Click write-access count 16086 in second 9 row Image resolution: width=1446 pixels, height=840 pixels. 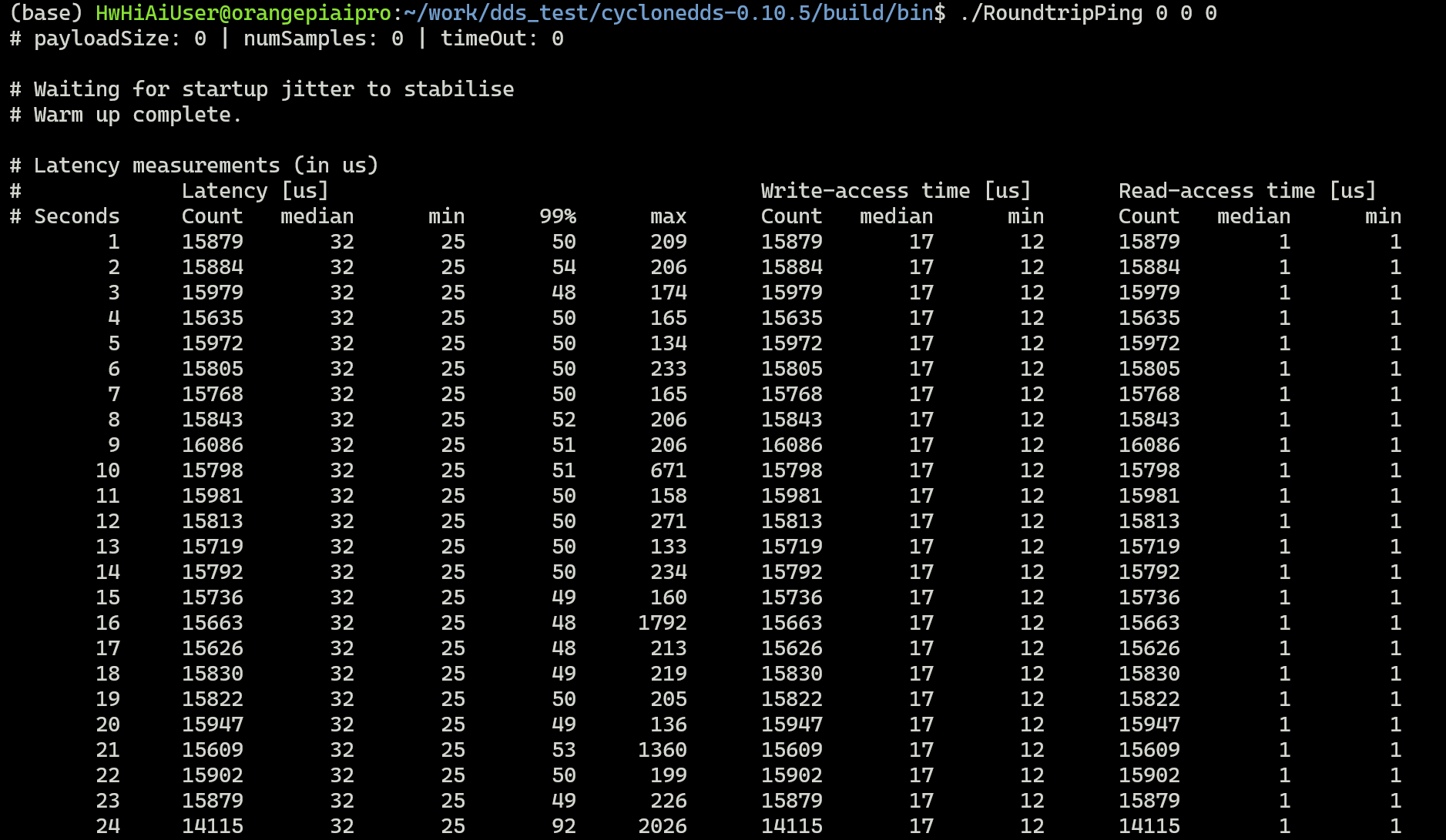(792, 445)
